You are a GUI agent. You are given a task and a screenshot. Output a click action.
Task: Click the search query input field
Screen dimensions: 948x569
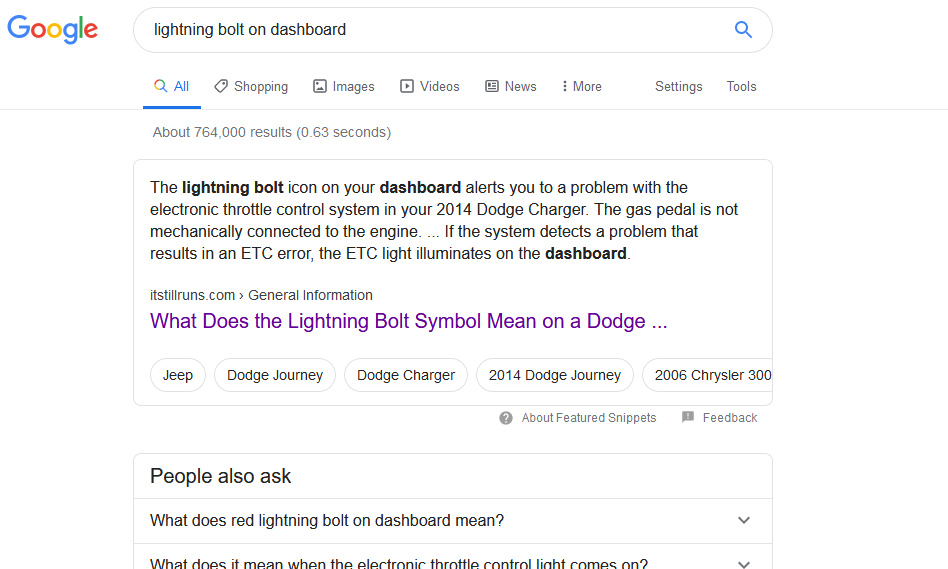[x=430, y=30]
